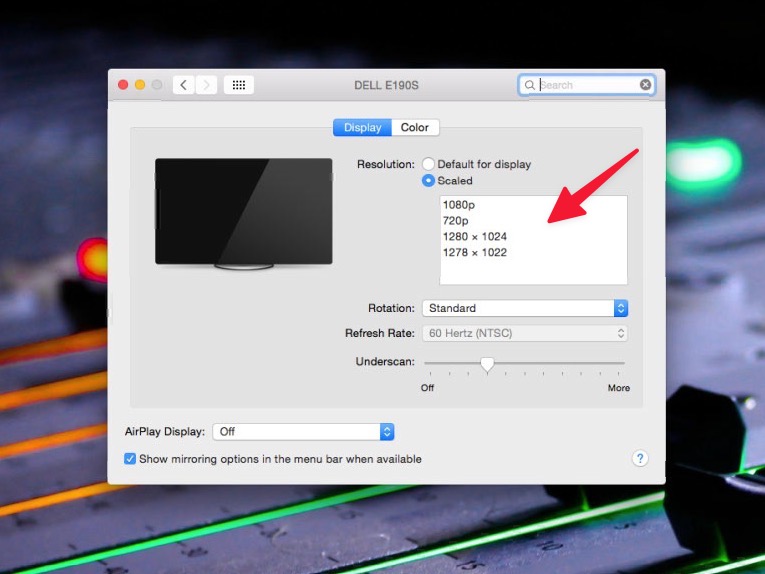
Task: Open the Rotation Standard dropdown
Action: (x=525, y=308)
